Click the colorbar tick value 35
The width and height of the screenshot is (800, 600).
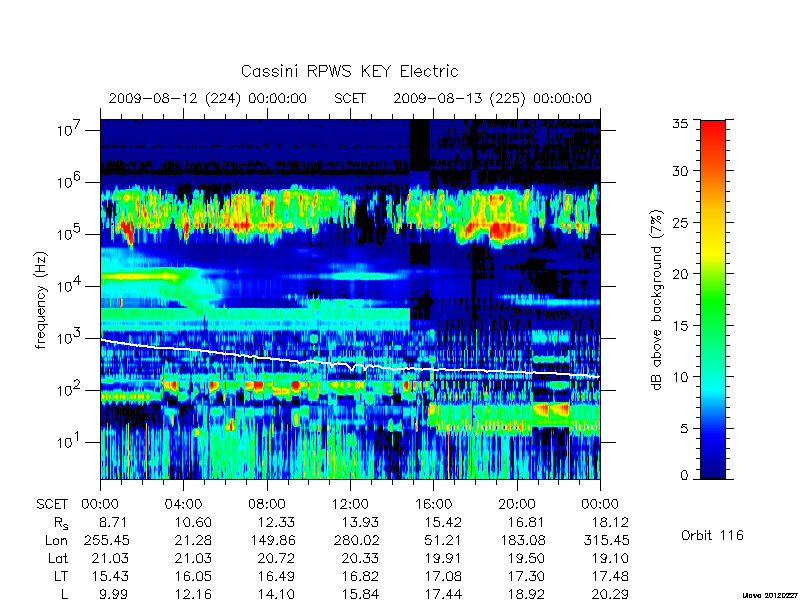point(681,123)
